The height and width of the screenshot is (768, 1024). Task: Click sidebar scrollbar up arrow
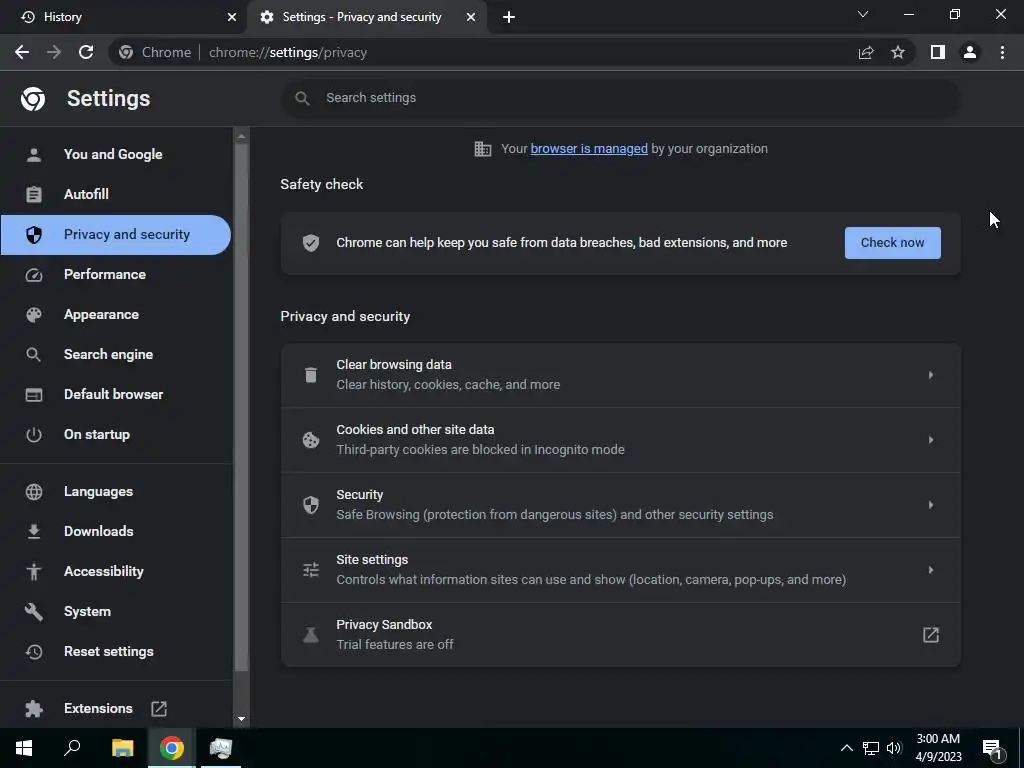pos(241,136)
